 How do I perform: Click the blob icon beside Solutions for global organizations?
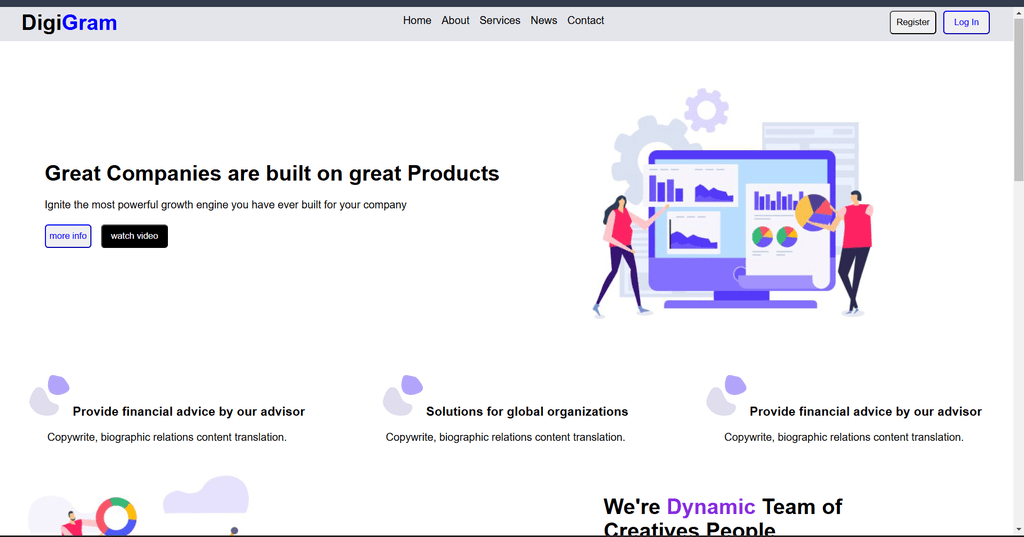[403, 395]
